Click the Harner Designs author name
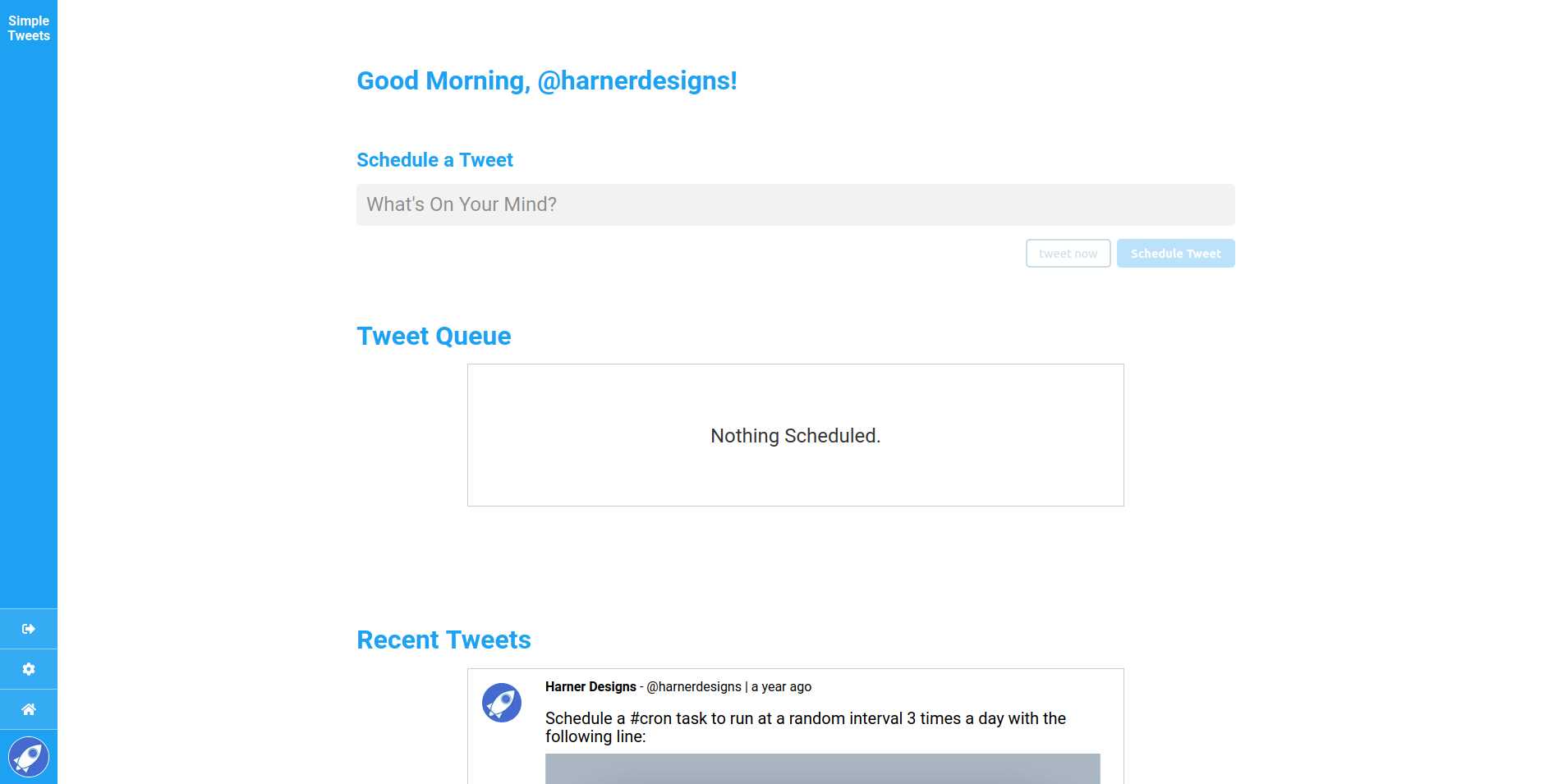Image resolution: width=1567 pixels, height=784 pixels. (589, 686)
